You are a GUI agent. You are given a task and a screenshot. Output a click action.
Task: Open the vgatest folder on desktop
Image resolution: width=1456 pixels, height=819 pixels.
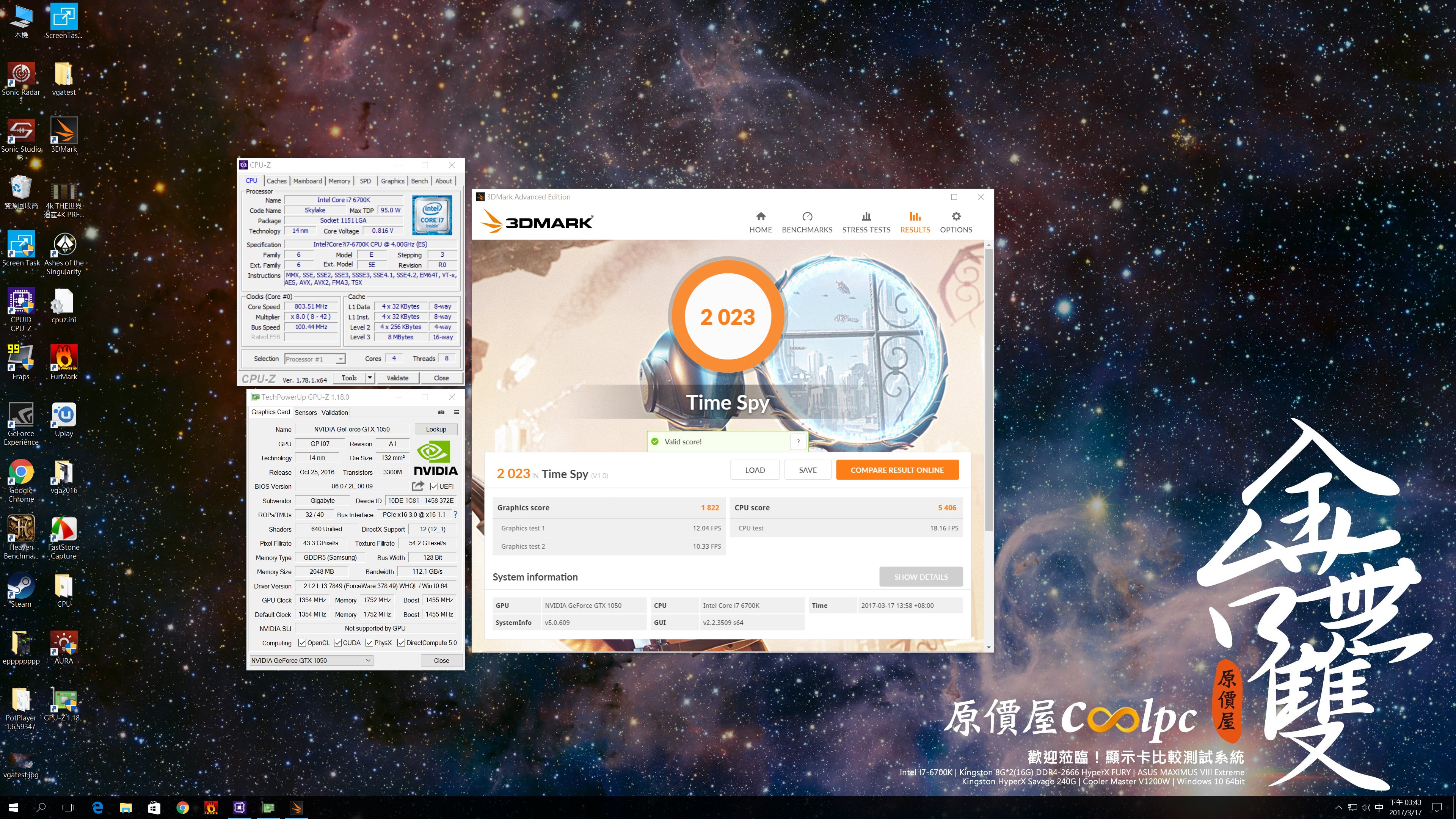click(x=63, y=78)
